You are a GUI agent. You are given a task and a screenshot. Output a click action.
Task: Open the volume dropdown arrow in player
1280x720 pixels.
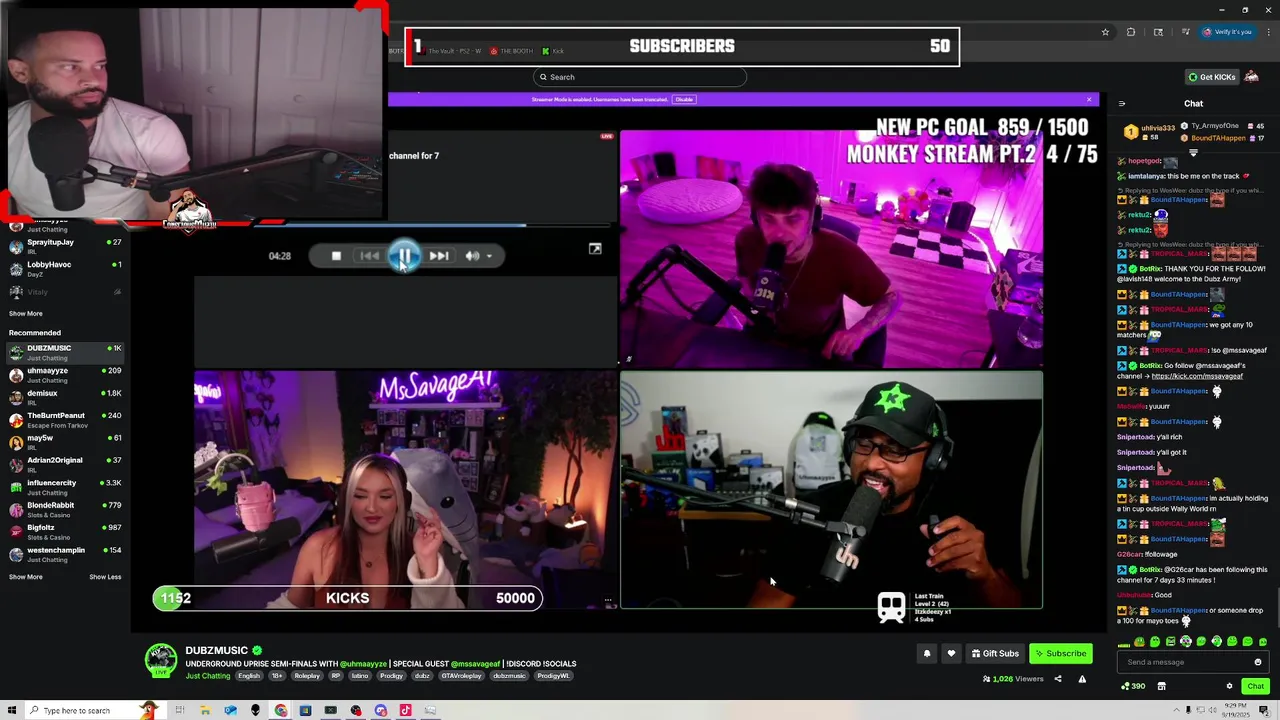point(489,256)
